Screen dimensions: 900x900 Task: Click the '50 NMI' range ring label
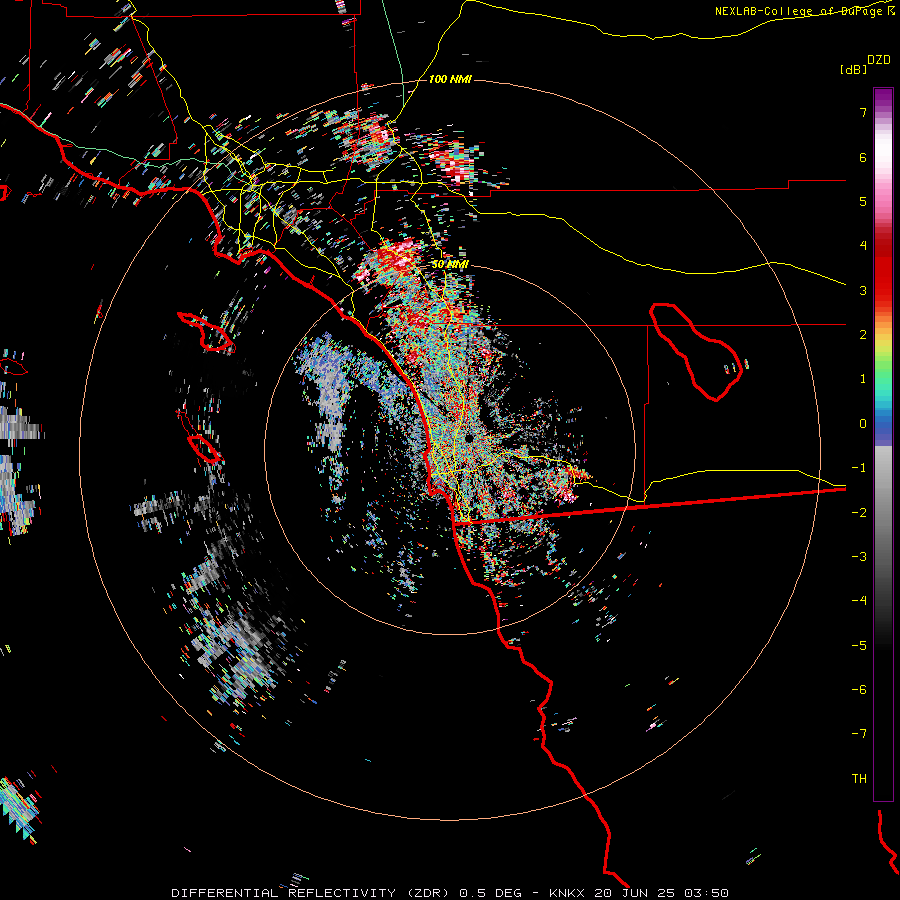(x=450, y=264)
